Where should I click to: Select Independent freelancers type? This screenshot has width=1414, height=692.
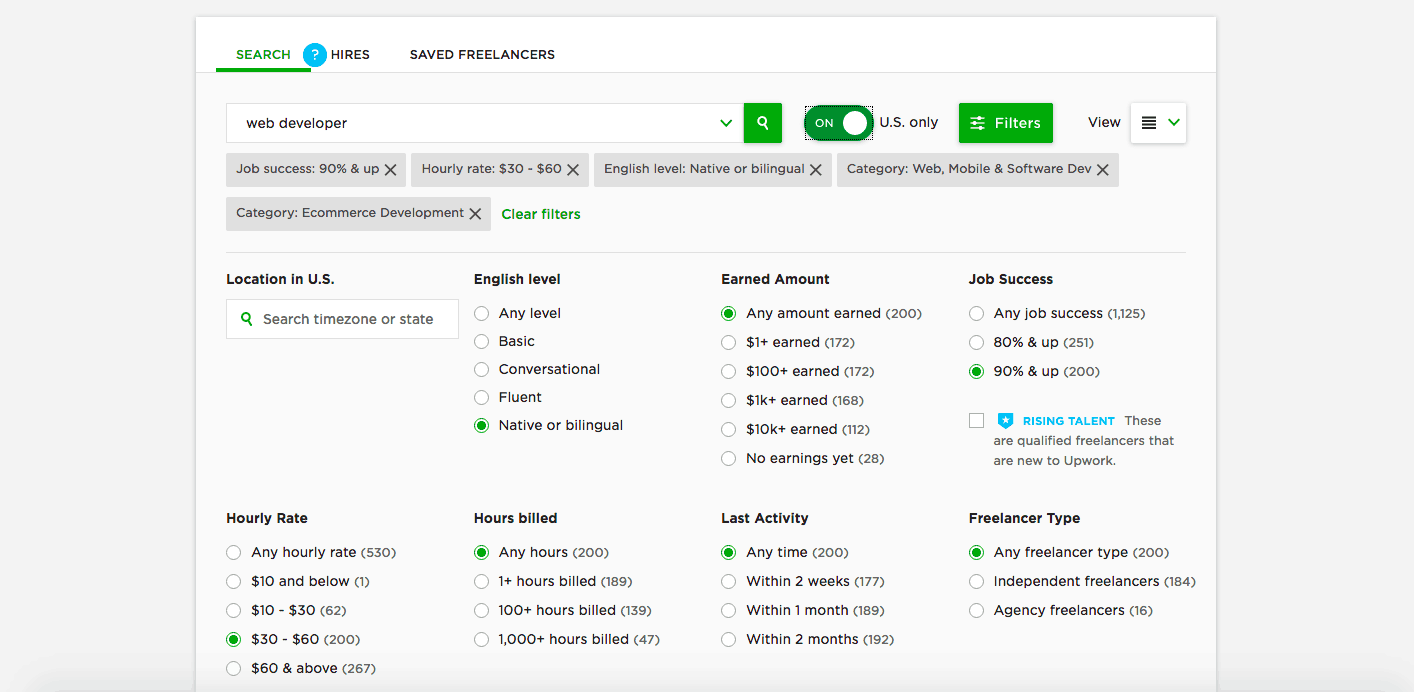[977, 581]
